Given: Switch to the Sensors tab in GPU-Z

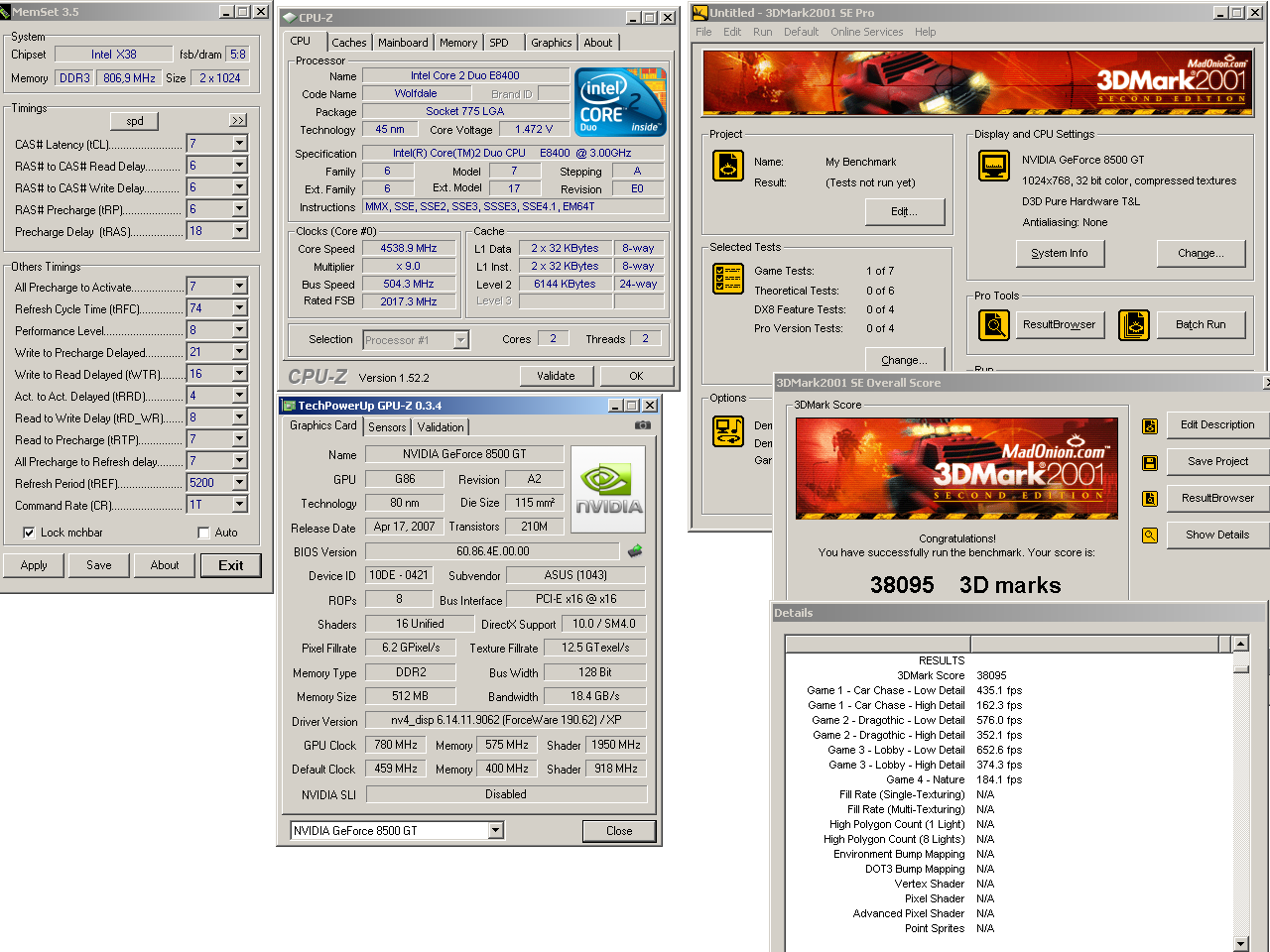Looking at the screenshot, I should pos(387,427).
